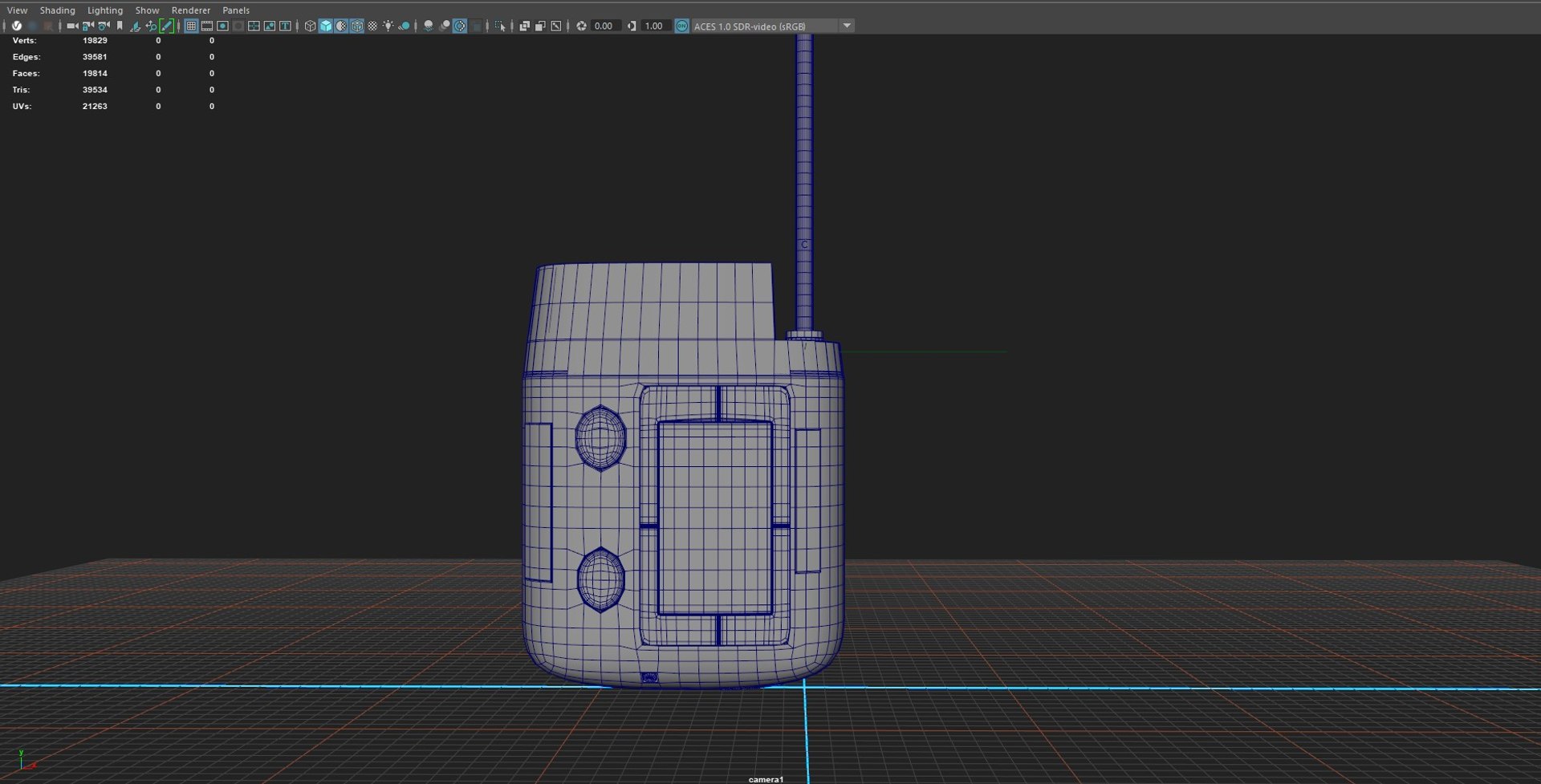Toggle Multisample Anti-aliasing
Image resolution: width=1541 pixels, height=784 pixels.
pos(460,26)
